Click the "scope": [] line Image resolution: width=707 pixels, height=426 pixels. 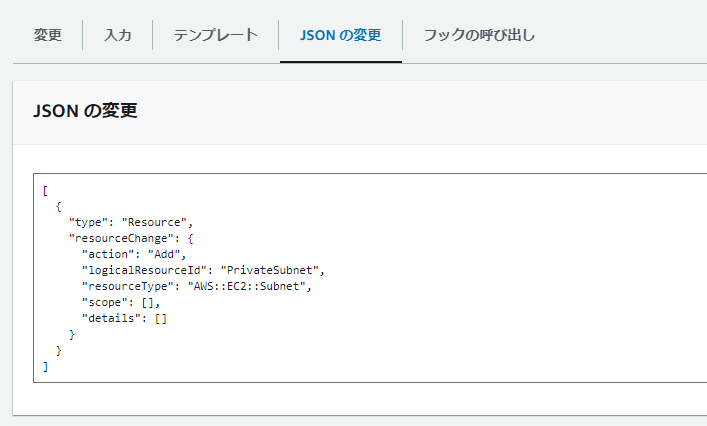coord(121,302)
